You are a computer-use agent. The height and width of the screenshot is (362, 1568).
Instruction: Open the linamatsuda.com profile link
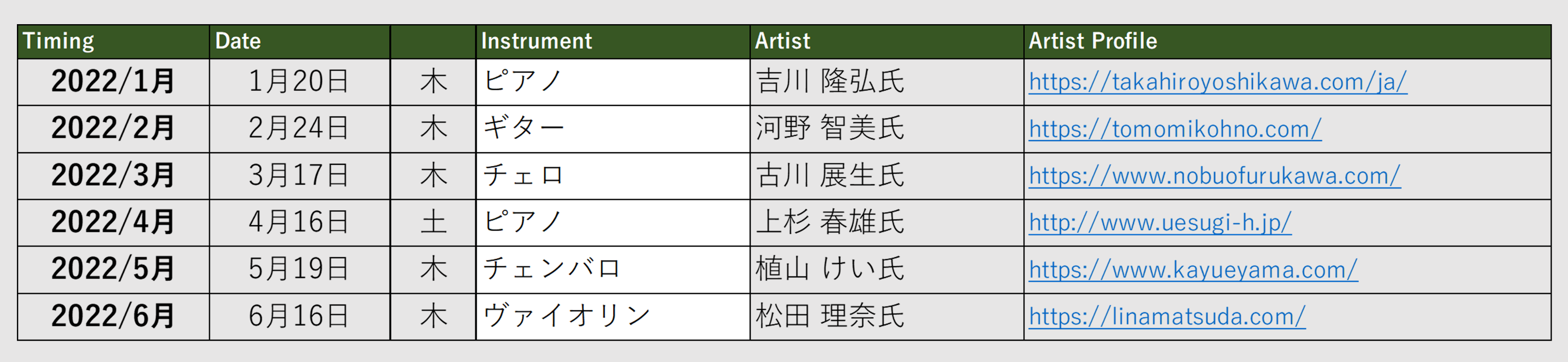[x=1167, y=317]
